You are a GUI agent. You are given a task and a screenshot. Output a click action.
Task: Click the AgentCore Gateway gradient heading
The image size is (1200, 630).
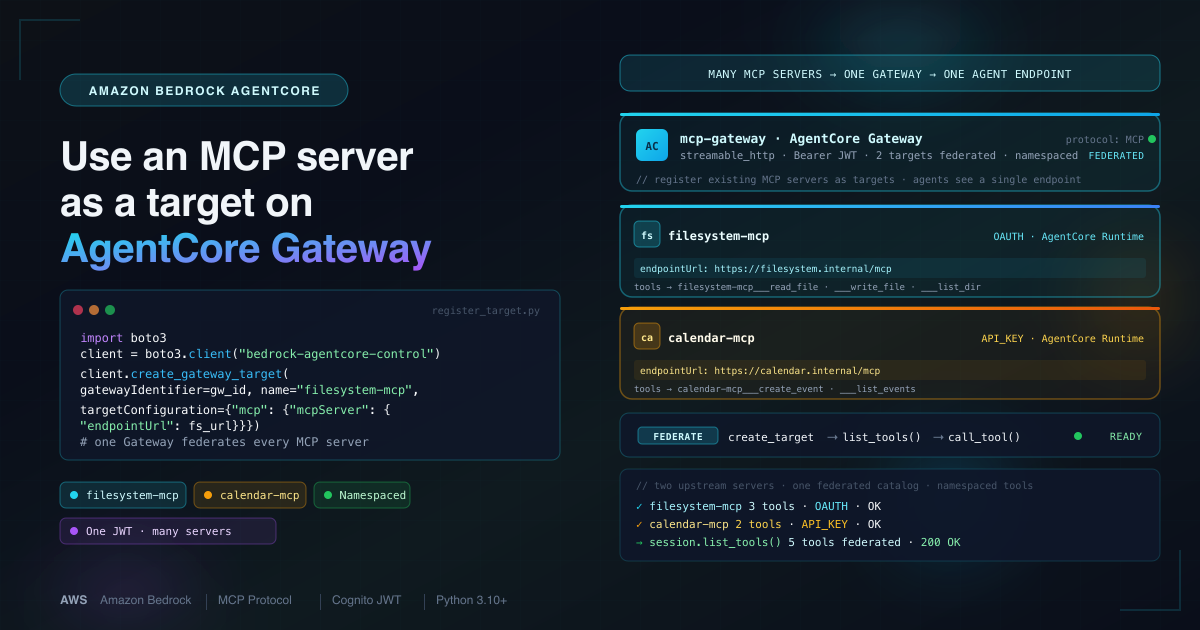point(246,249)
